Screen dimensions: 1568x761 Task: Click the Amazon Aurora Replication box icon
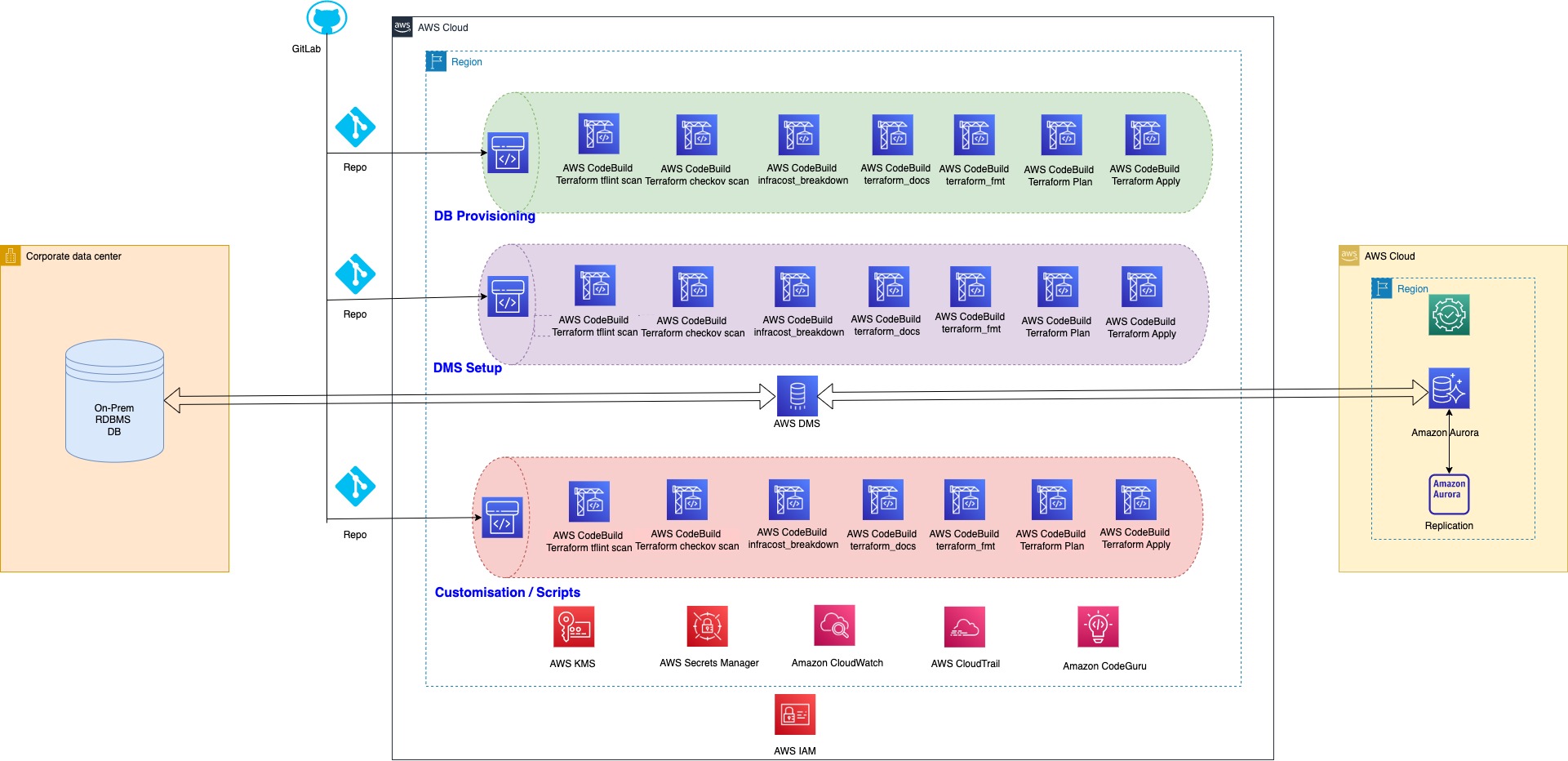(x=1449, y=494)
